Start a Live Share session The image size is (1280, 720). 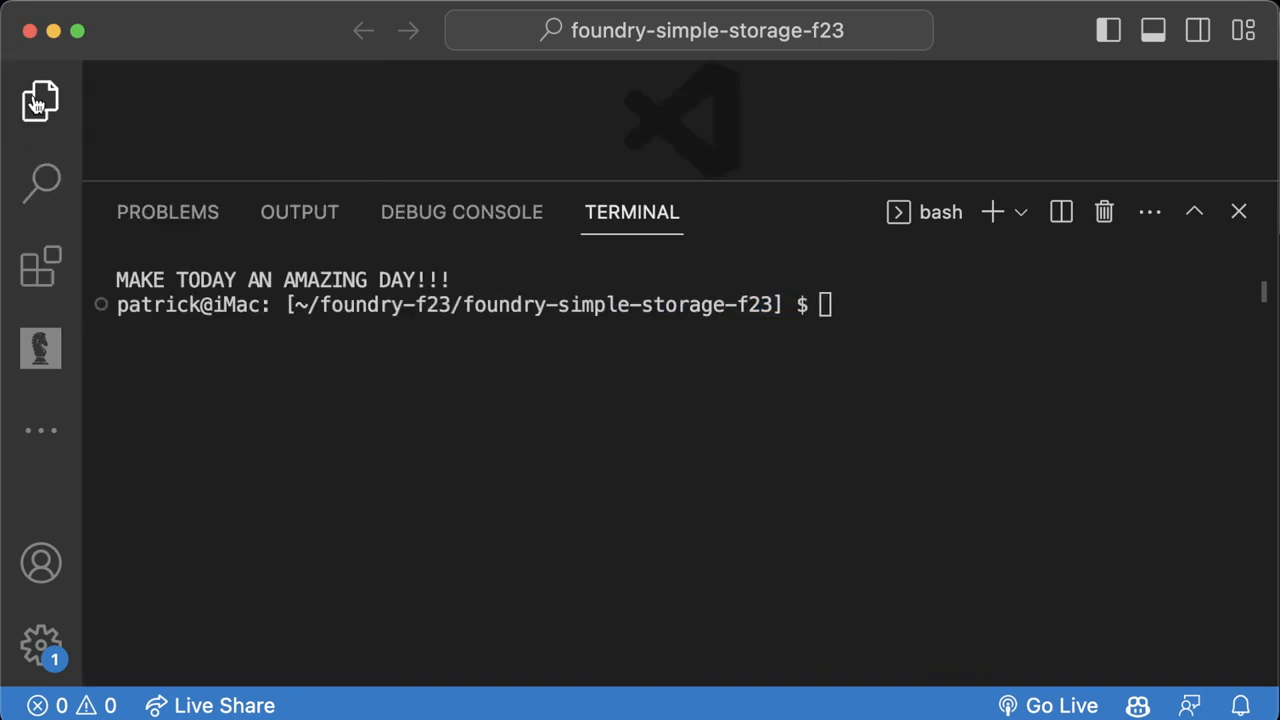(x=210, y=706)
